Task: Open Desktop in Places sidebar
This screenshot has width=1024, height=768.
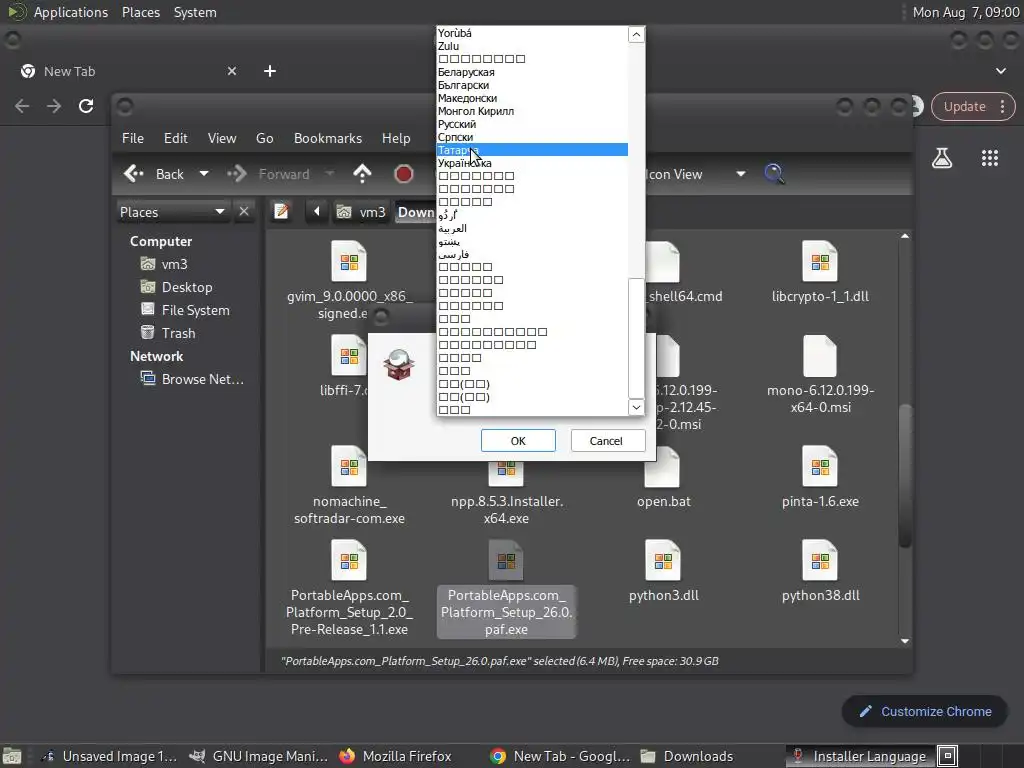Action: pyautogui.click(x=177, y=287)
